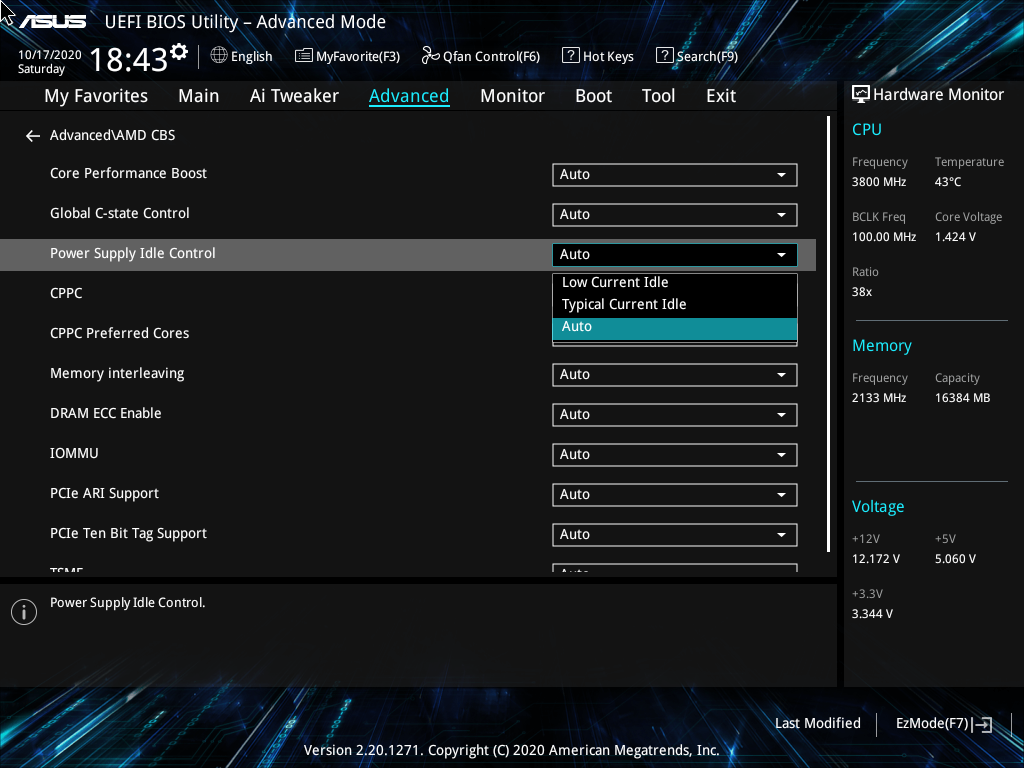Select the Advanced tab

[409, 96]
